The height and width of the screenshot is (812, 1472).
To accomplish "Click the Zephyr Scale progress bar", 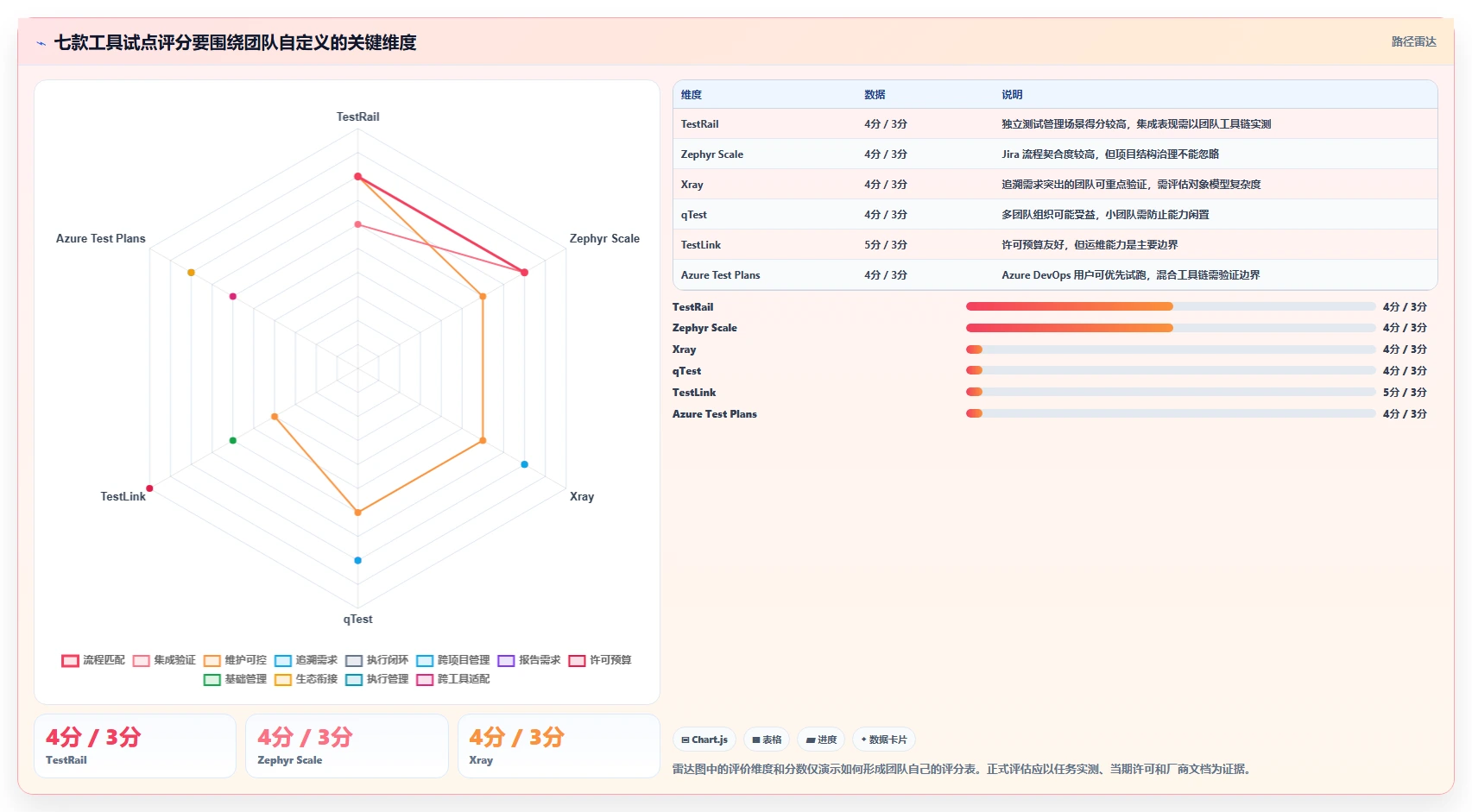I will (1170, 328).
